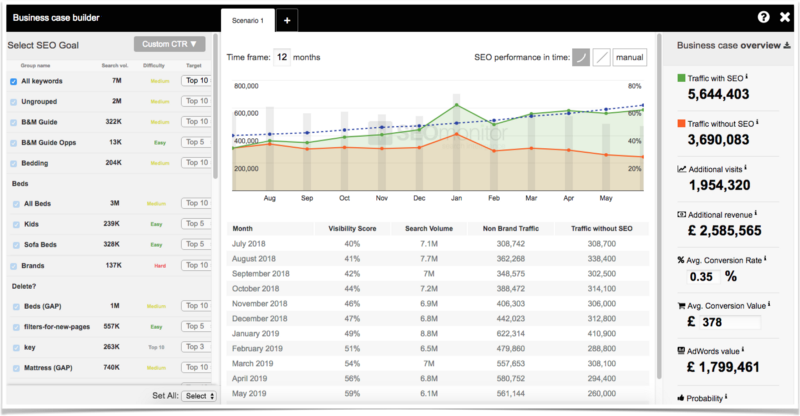The height and width of the screenshot is (416, 800).
Task: Open target dropdown for Beds (GAP)
Action: tap(196, 306)
